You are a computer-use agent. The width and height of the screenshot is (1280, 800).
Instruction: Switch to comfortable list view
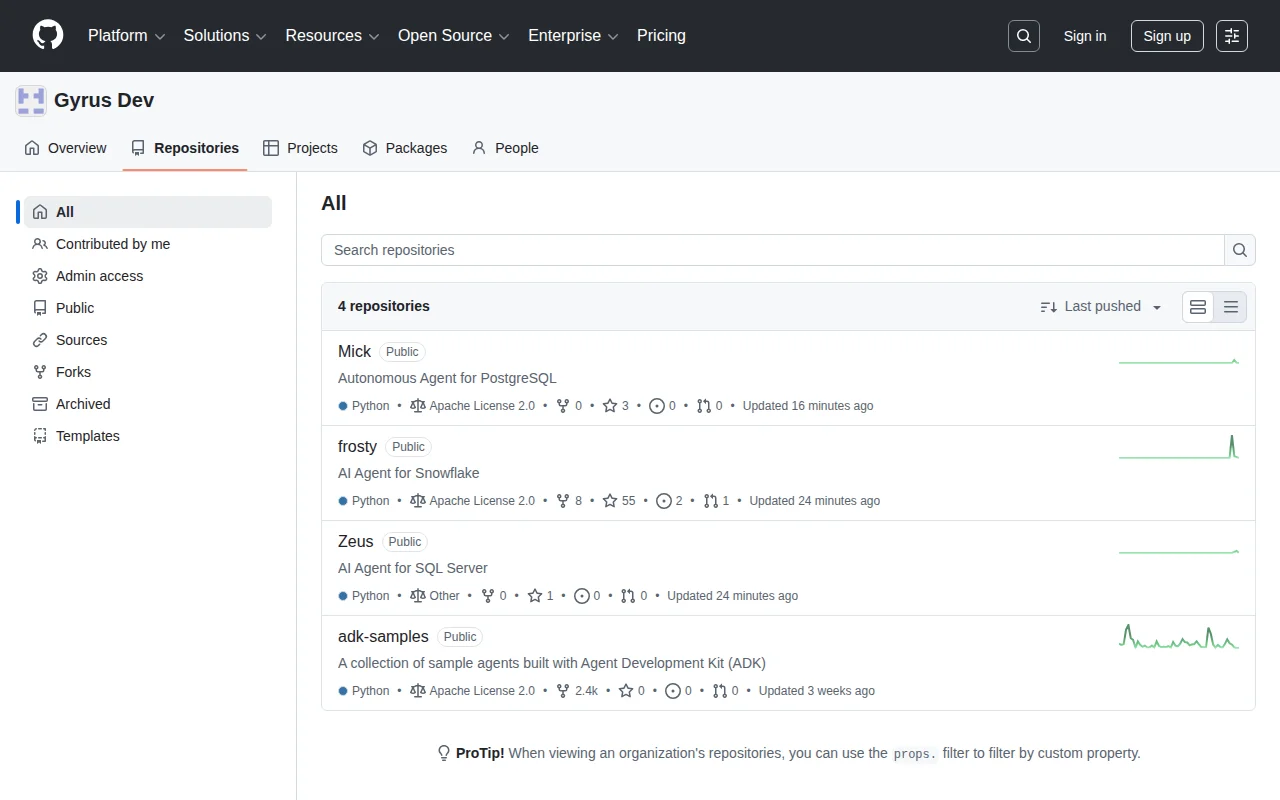pos(1198,307)
